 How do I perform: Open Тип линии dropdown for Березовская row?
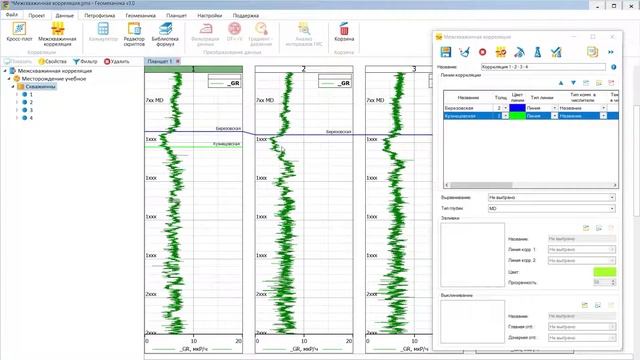[554, 108]
